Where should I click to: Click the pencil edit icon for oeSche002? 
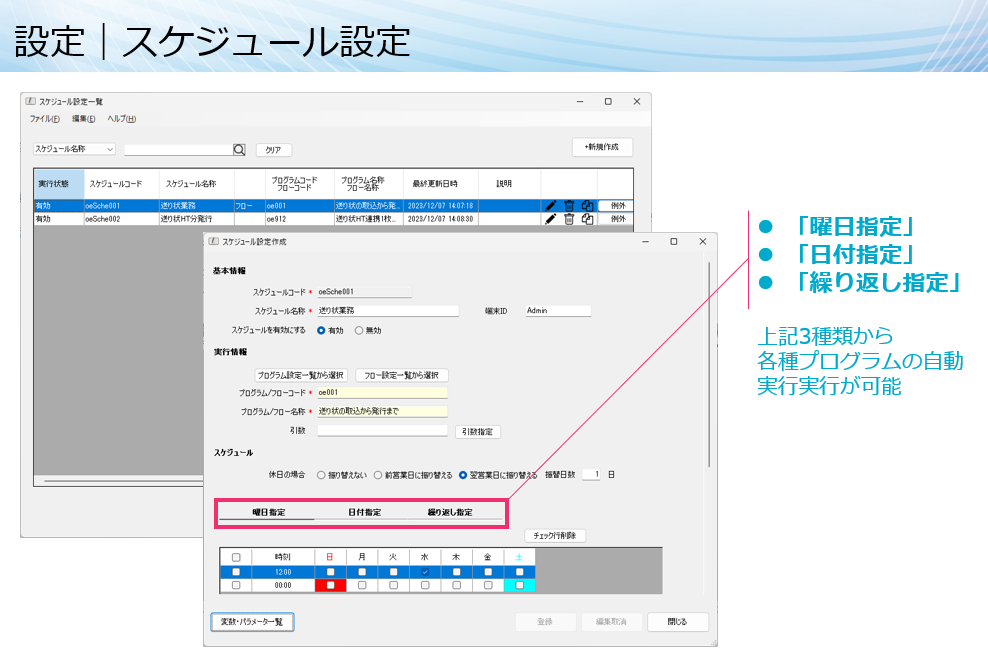[551, 220]
